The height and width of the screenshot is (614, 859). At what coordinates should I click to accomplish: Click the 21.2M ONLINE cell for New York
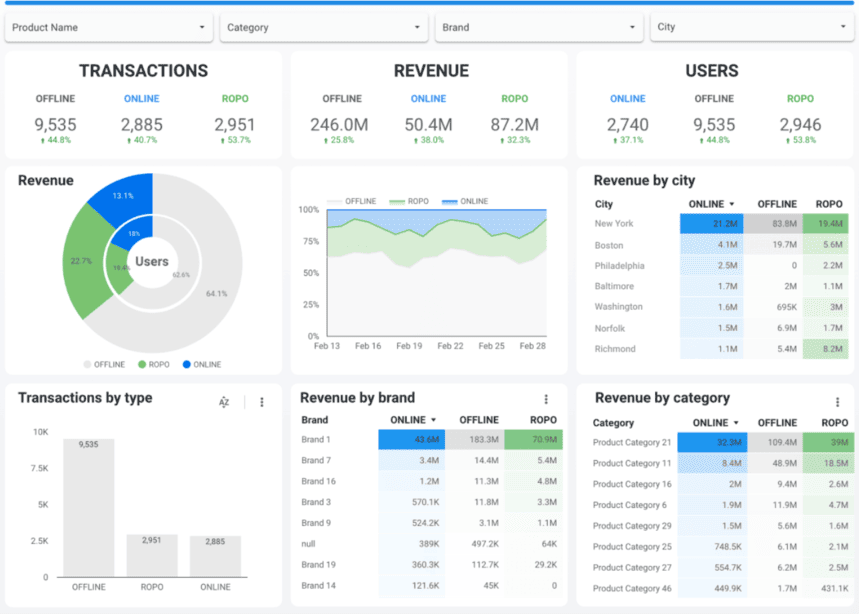pyautogui.click(x=712, y=223)
